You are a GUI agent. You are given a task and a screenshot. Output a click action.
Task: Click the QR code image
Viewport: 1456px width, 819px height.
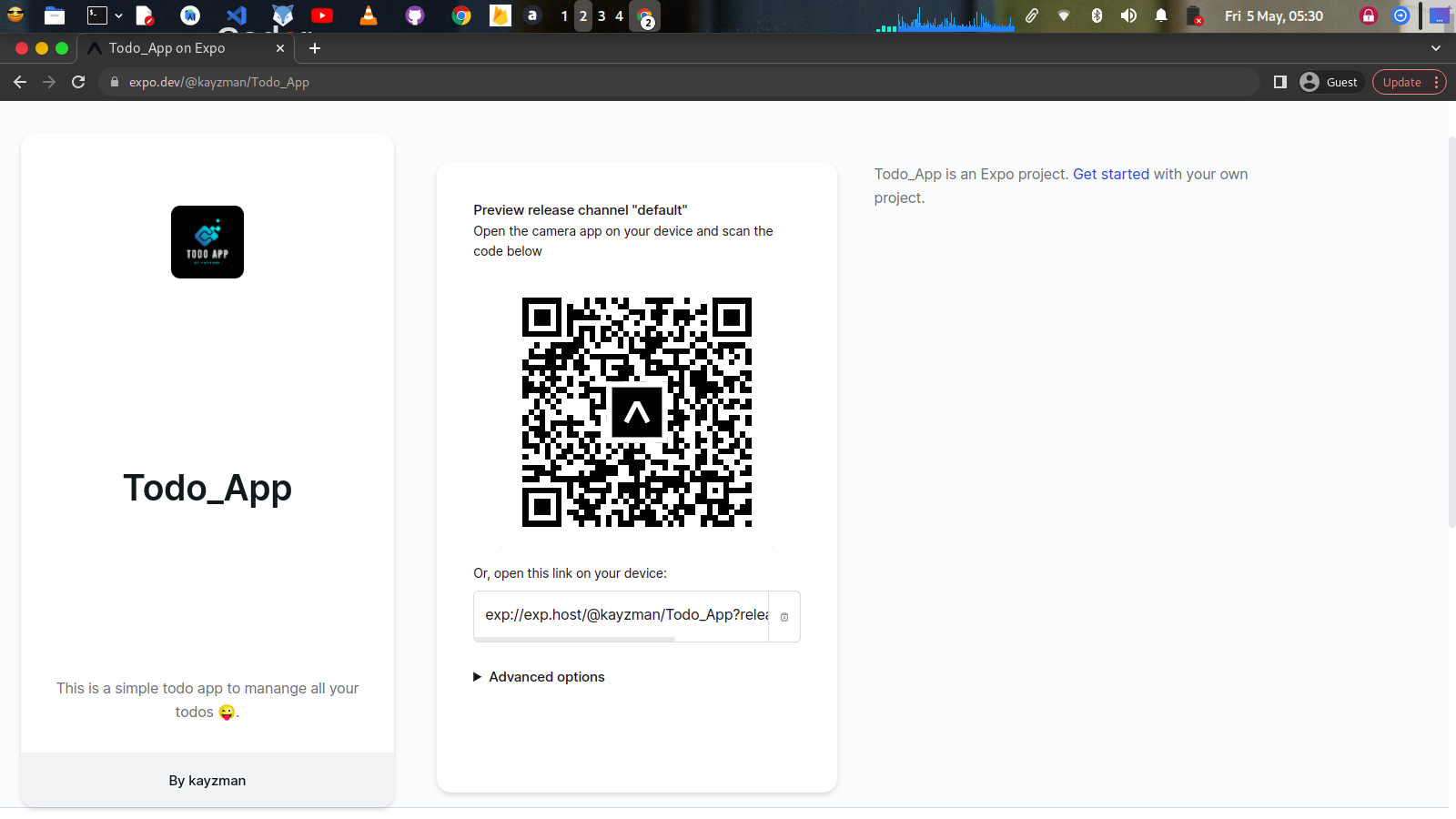(637, 412)
